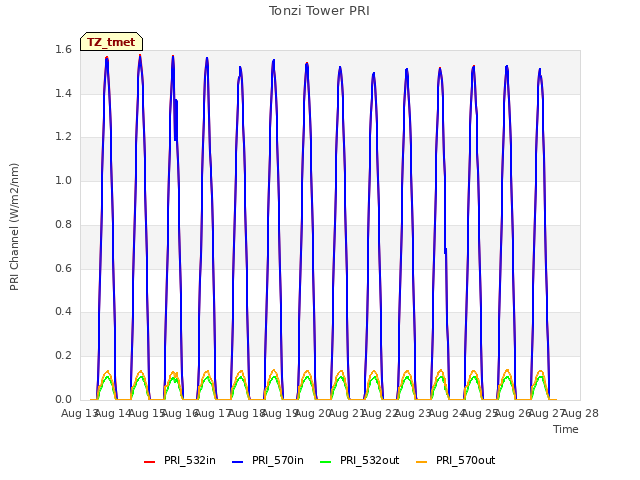Click the Aug 20 x-axis tick label
Image resolution: width=640 pixels, height=480 pixels.
tap(313, 413)
